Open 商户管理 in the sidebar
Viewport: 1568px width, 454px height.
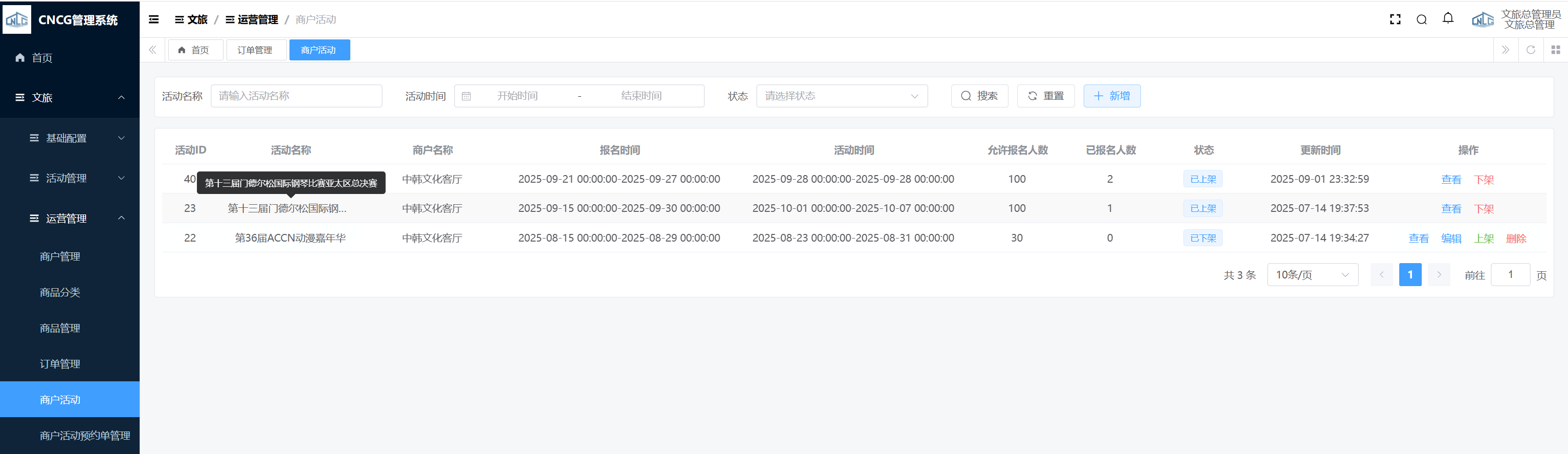point(60,256)
